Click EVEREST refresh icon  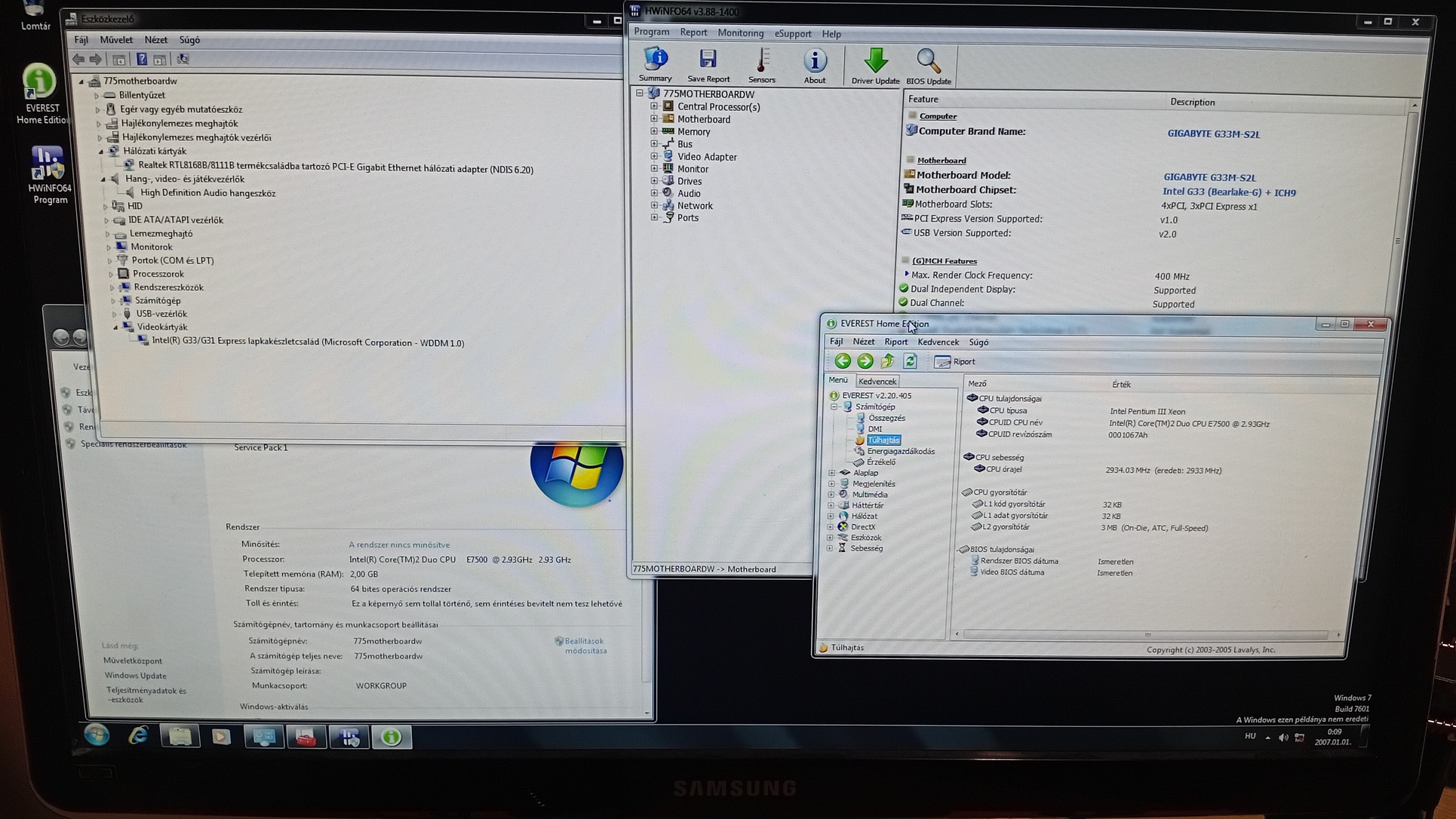click(910, 361)
